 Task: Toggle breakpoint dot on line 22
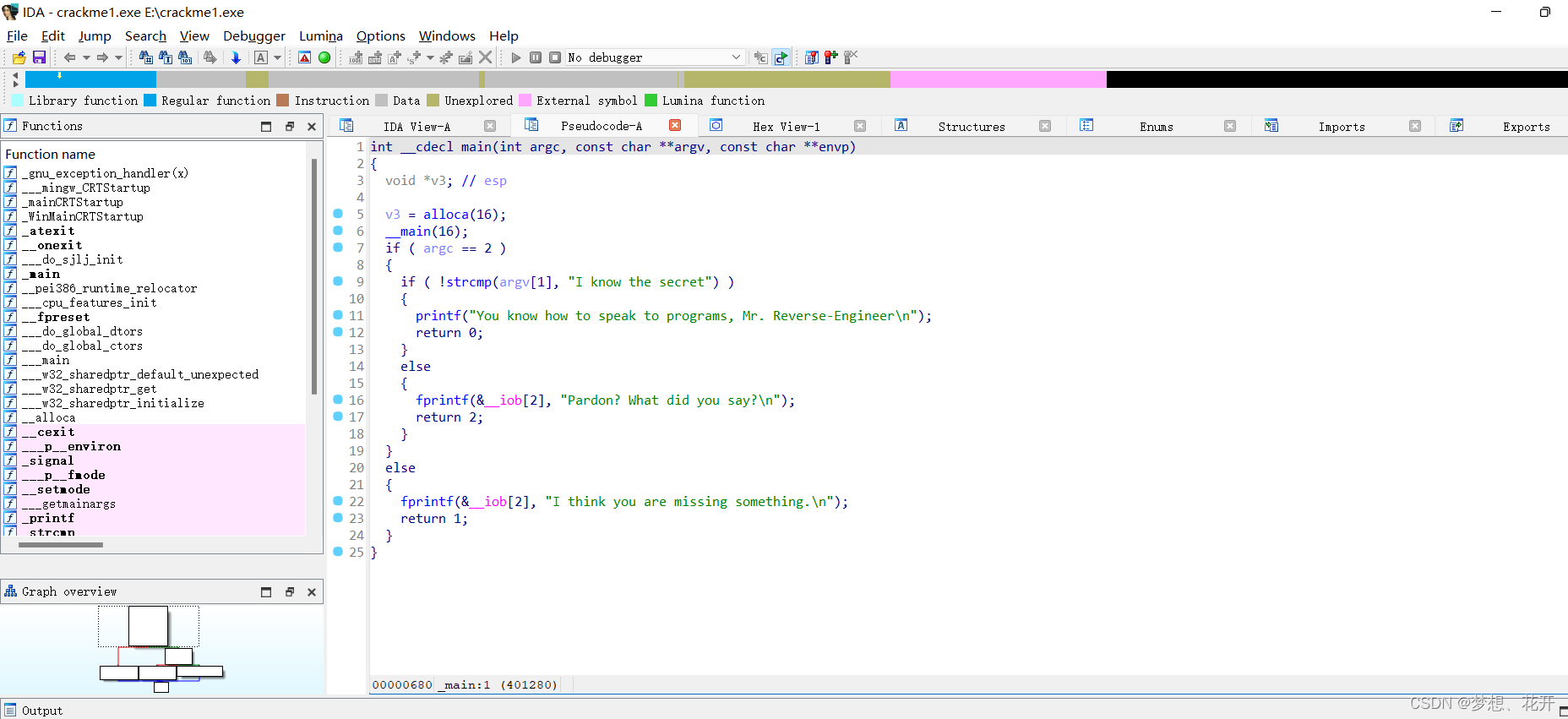338,500
